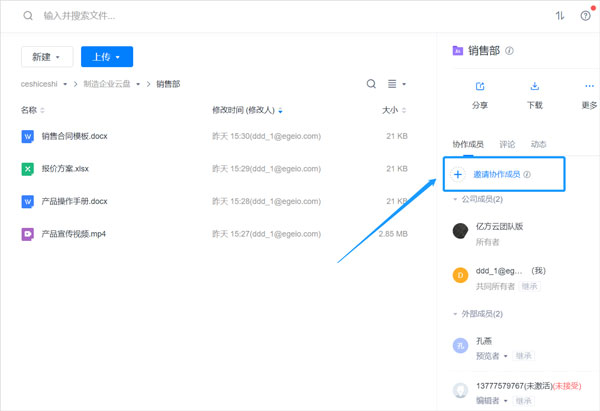Image resolution: width=600 pixels, height=411 pixels.
Task: Click the 下载 download icon
Action: click(x=535, y=86)
